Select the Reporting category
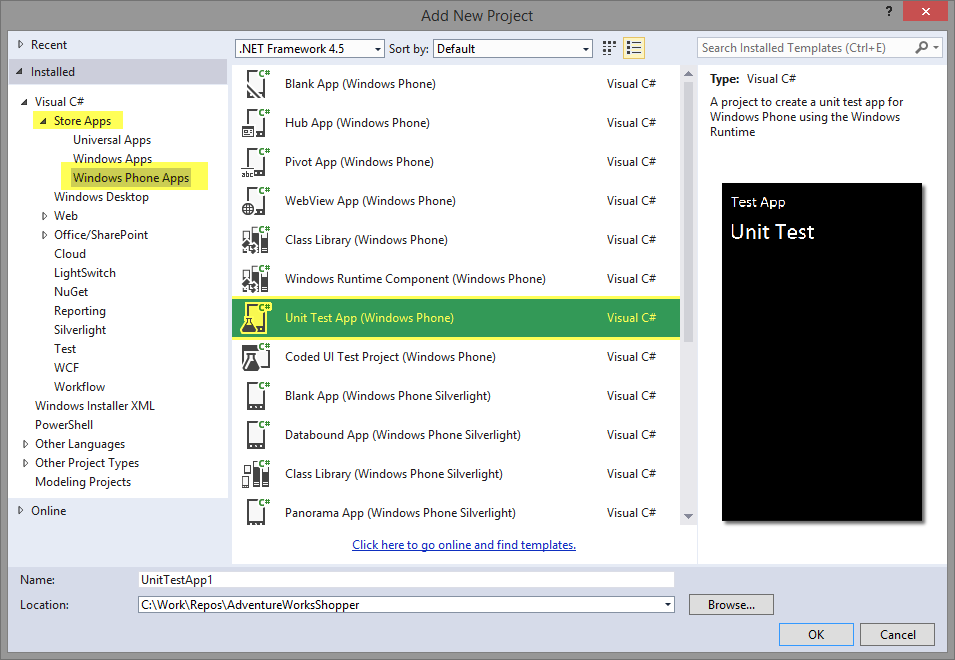 click(x=80, y=311)
